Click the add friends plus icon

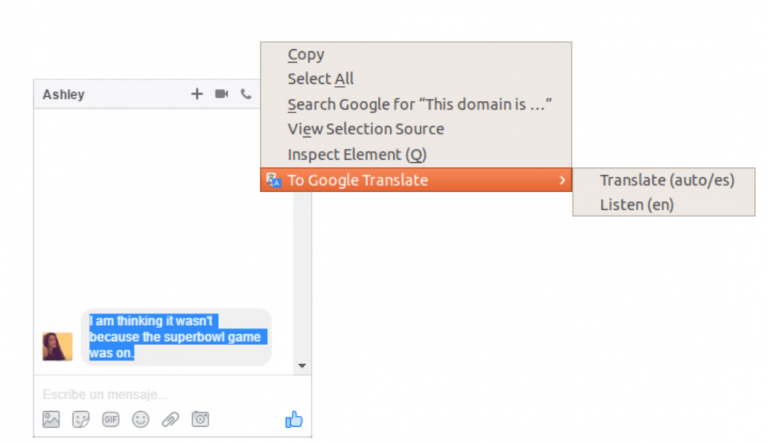[197, 94]
